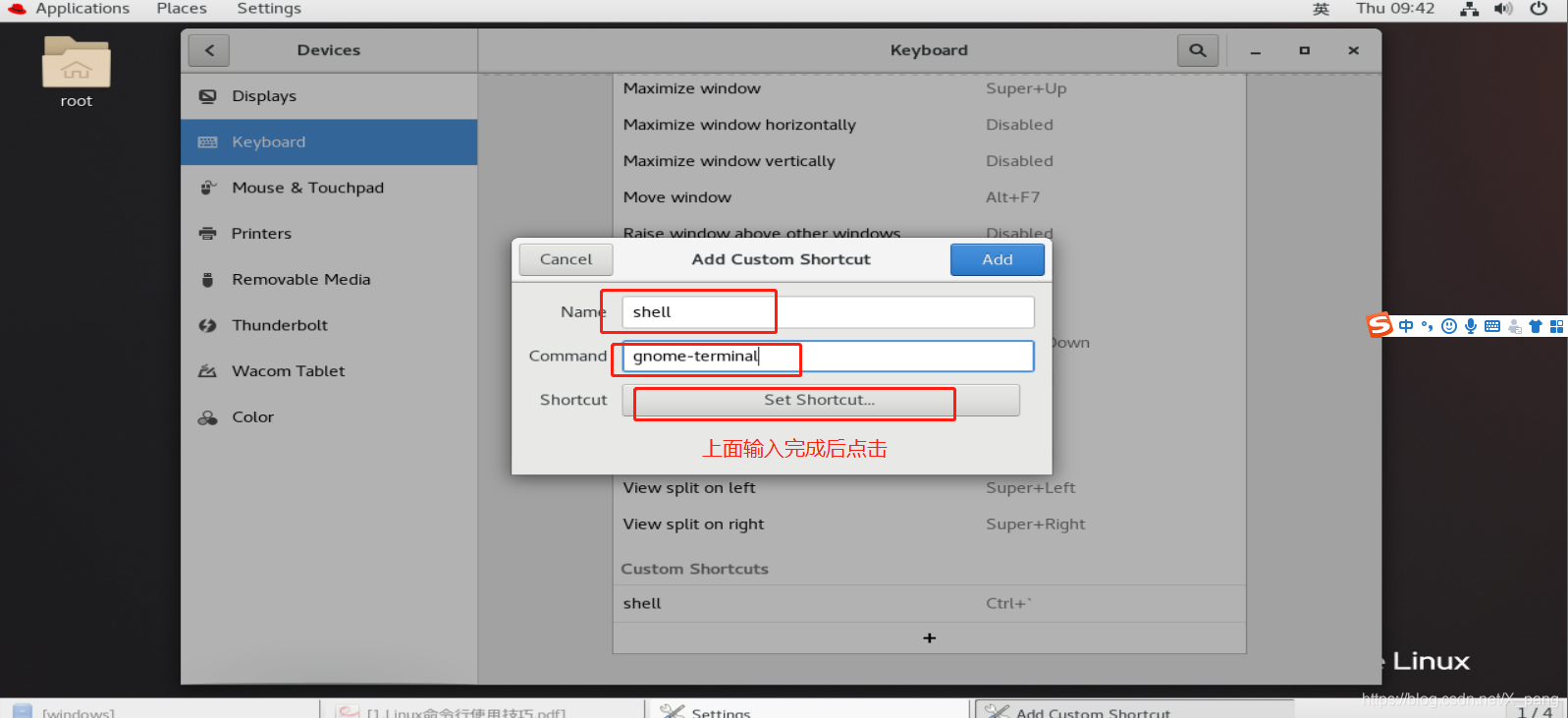This screenshot has height=718, width=1568.
Task: Select the Maximize window shortcut row
Action: click(x=929, y=88)
